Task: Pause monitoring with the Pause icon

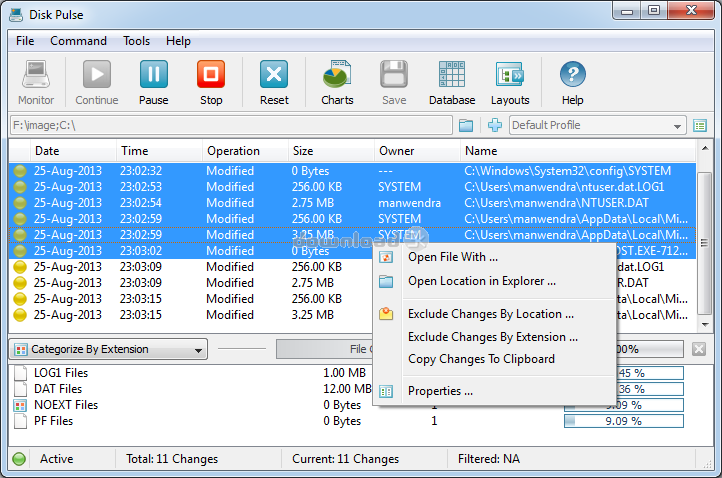Action: tap(154, 74)
